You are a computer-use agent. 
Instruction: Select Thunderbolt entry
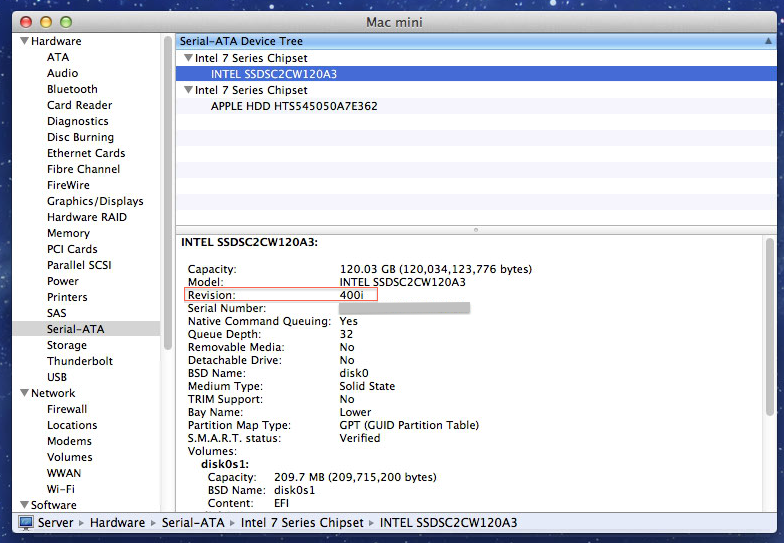80,361
